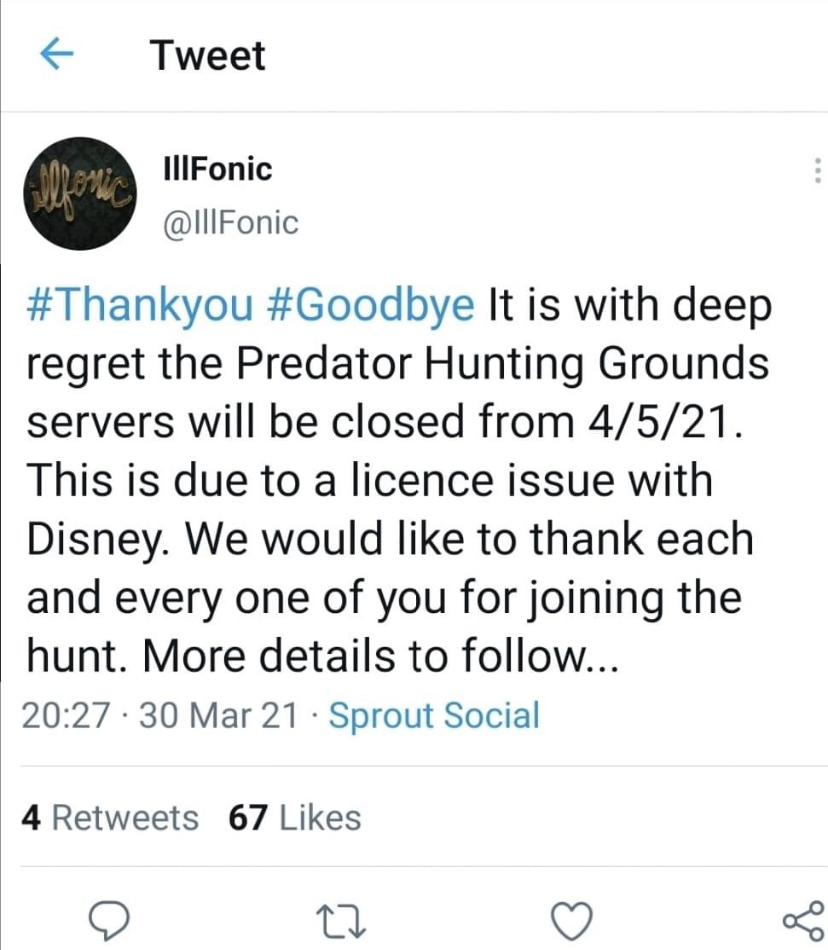Click the @IllFonic handle
Image resolution: width=828 pixels, height=950 pixels.
(229, 222)
